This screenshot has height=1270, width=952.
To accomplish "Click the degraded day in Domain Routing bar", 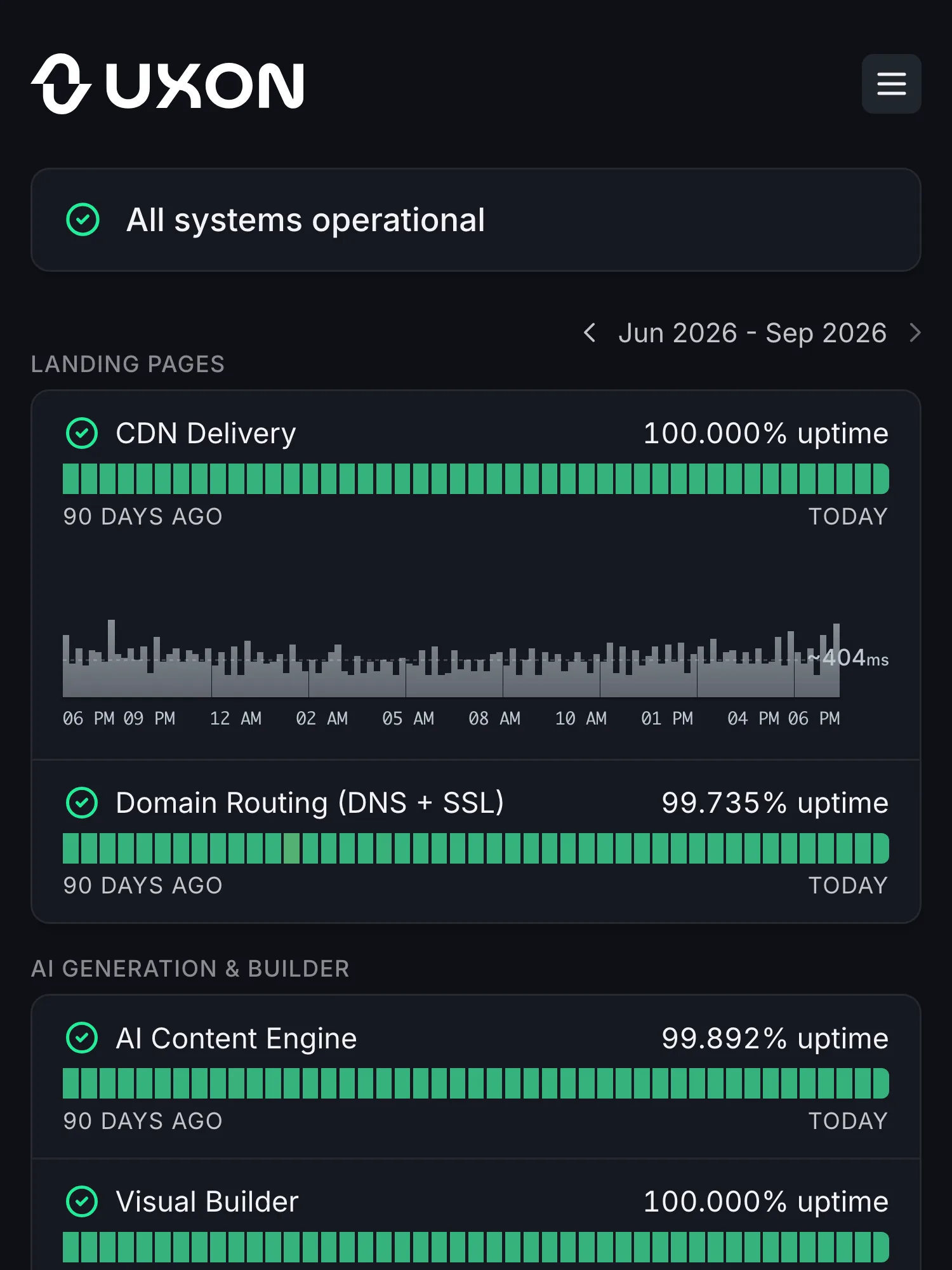I will (291, 848).
